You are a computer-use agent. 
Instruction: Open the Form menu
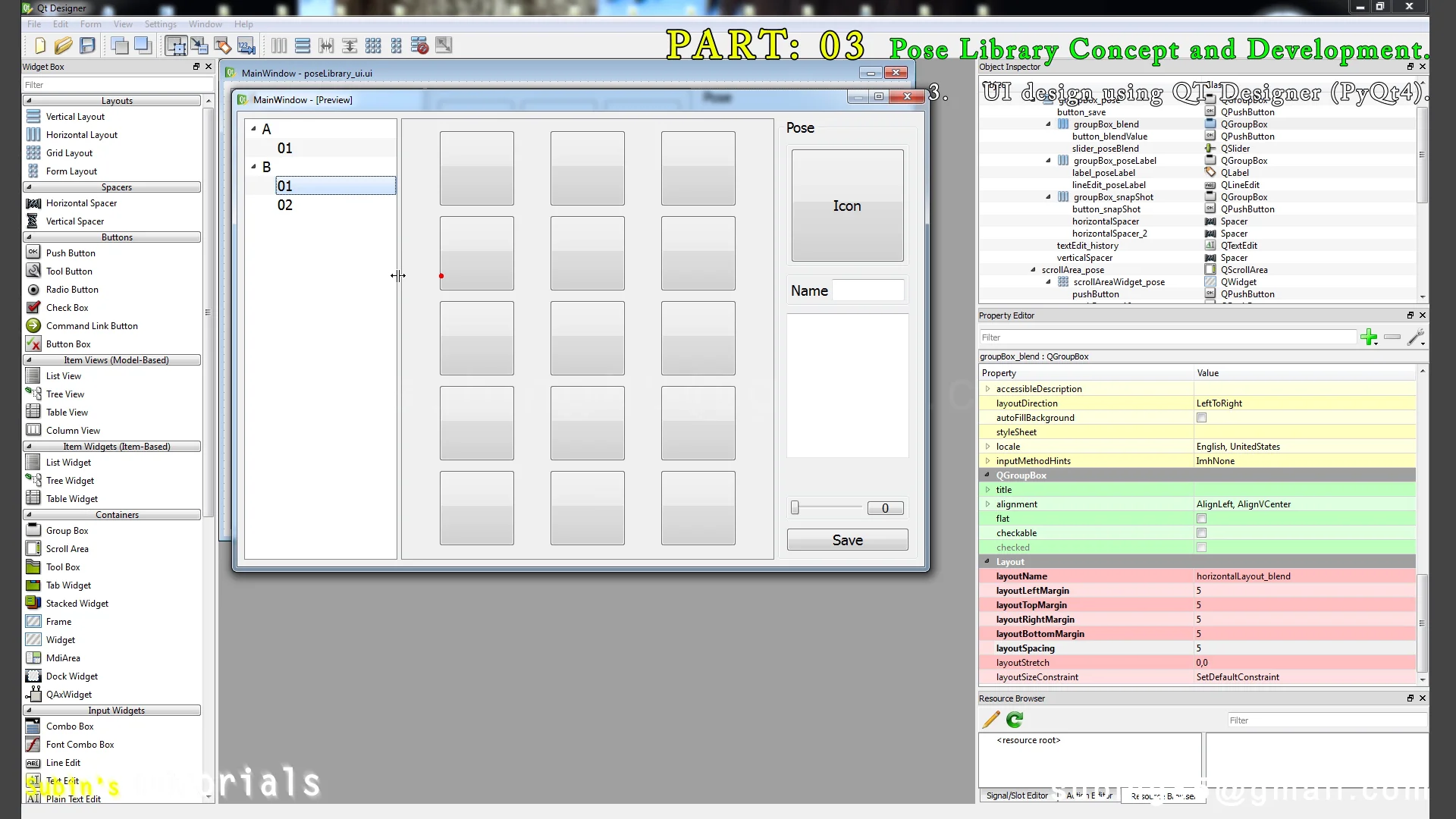[x=90, y=24]
